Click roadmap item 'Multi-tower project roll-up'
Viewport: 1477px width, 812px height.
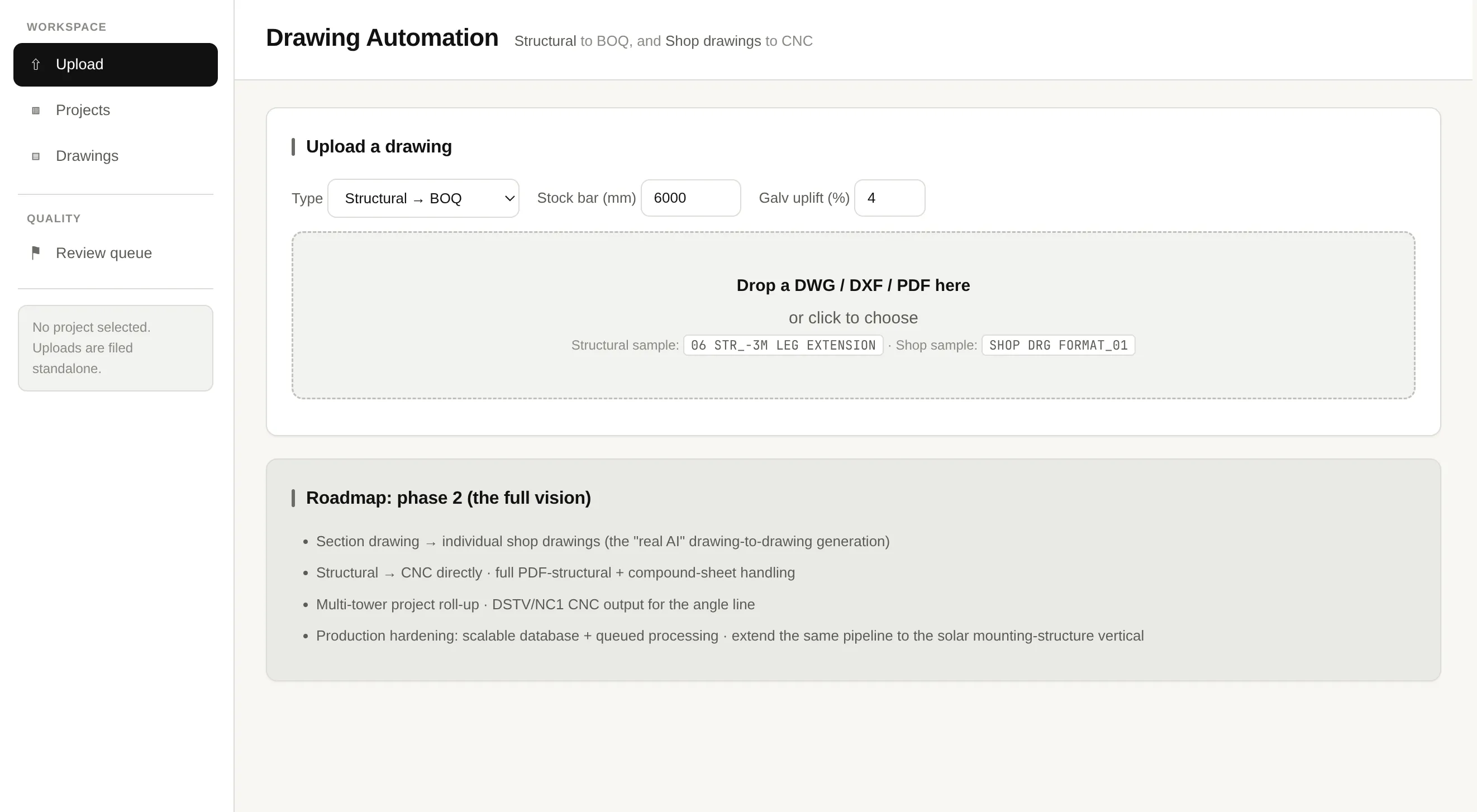coord(535,605)
